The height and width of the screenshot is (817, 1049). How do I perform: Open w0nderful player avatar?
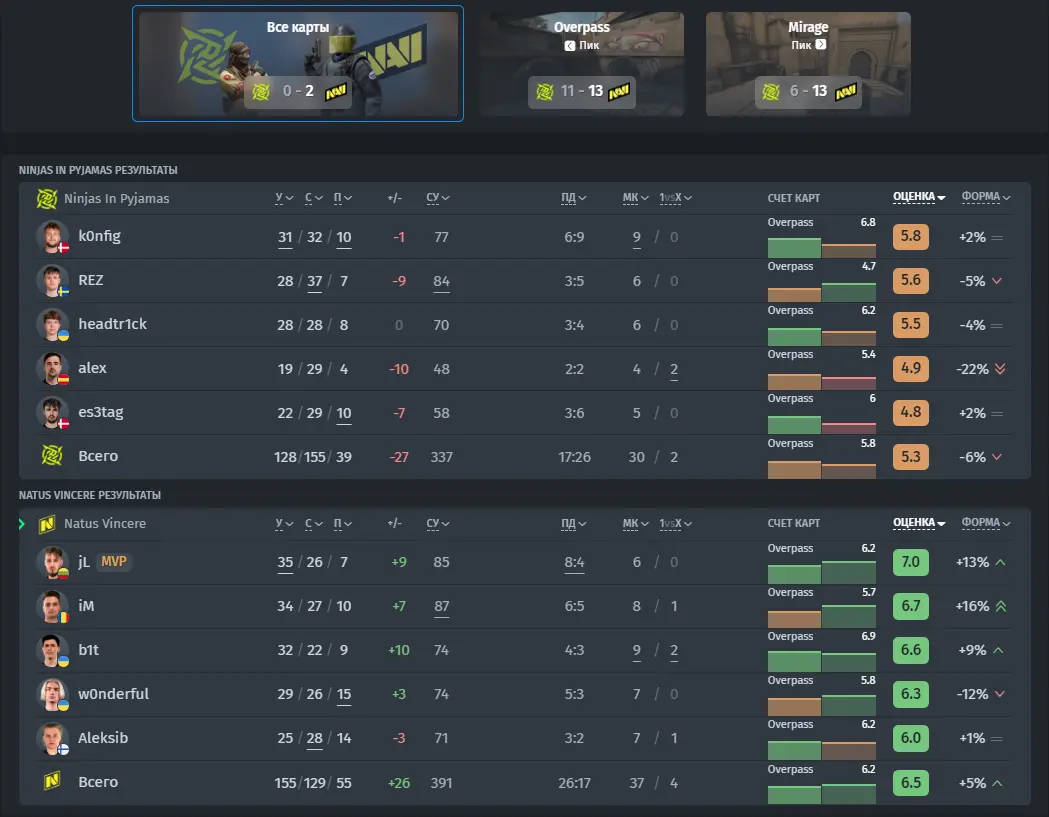point(52,695)
